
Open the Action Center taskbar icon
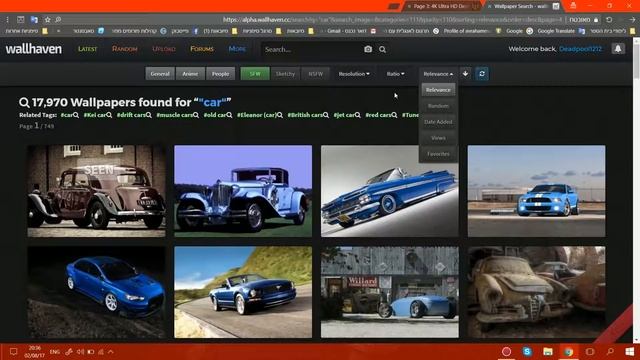[13, 351]
